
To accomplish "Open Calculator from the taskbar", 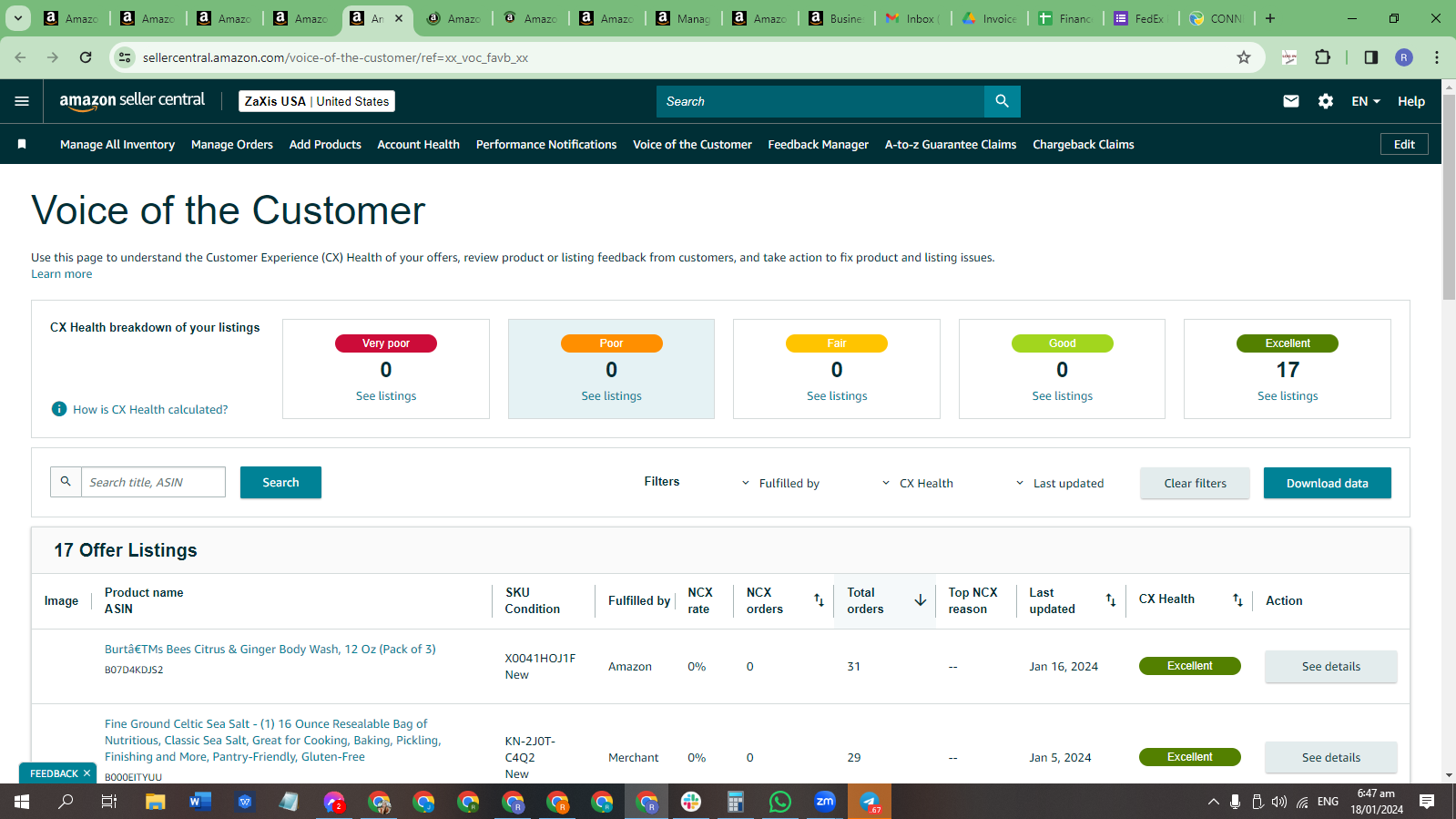I will [x=736, y=802].
